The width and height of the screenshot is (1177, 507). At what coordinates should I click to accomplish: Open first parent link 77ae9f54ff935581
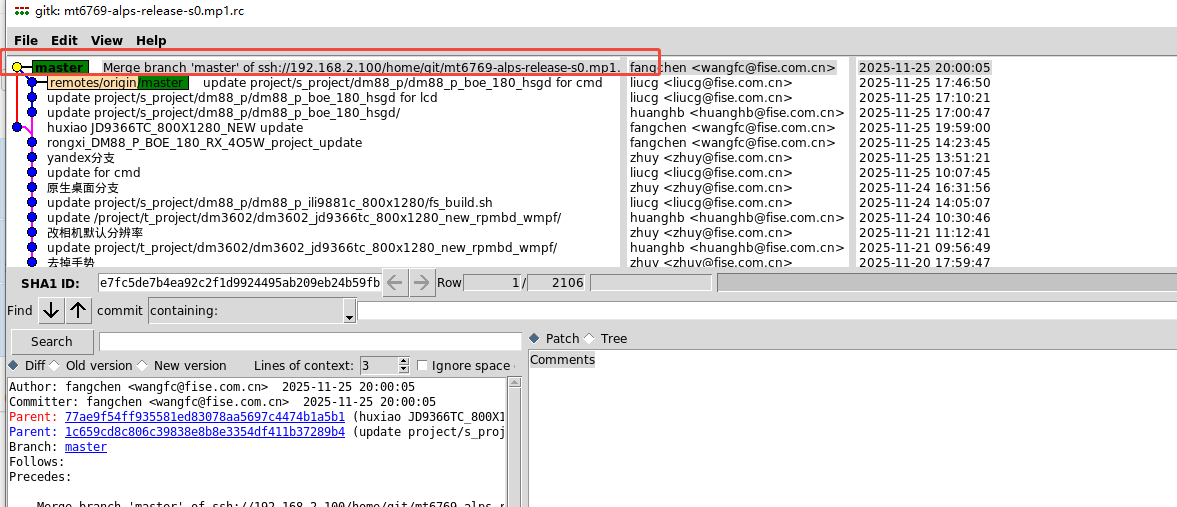point(205,416)
